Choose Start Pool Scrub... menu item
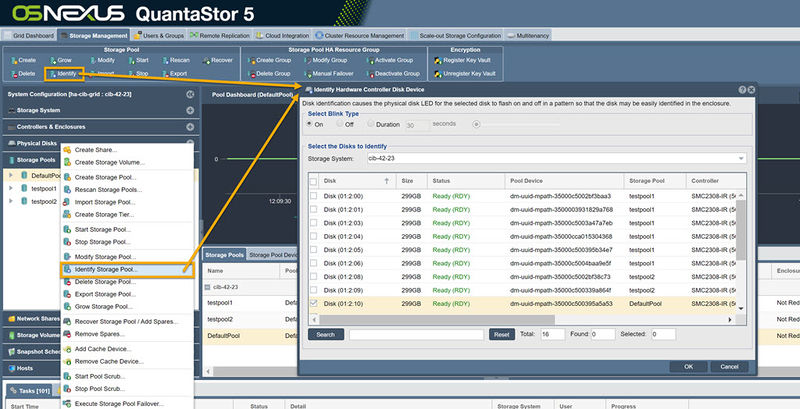This screenshot has height=409, width=800. coord(127,376)
